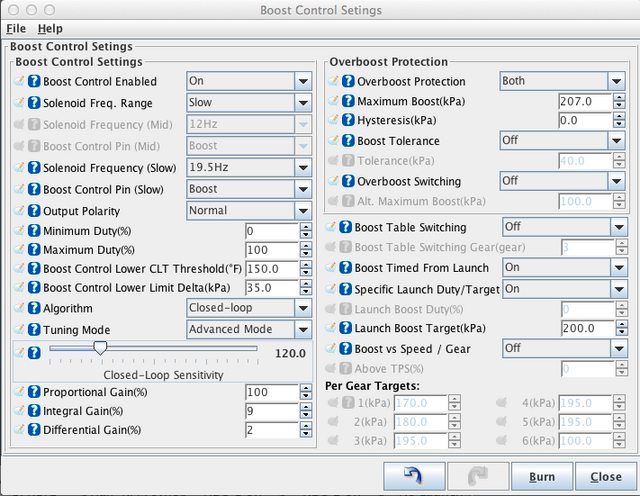
Task: Open help for Boost Table Switching
Action: point(345,227)
